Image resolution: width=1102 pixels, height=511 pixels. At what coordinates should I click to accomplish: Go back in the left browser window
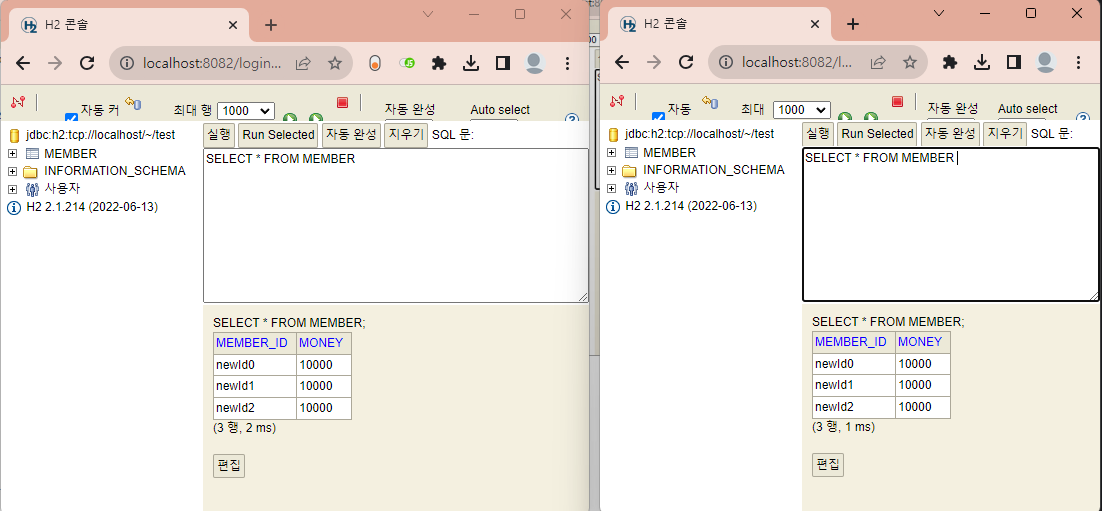(23, 63)
